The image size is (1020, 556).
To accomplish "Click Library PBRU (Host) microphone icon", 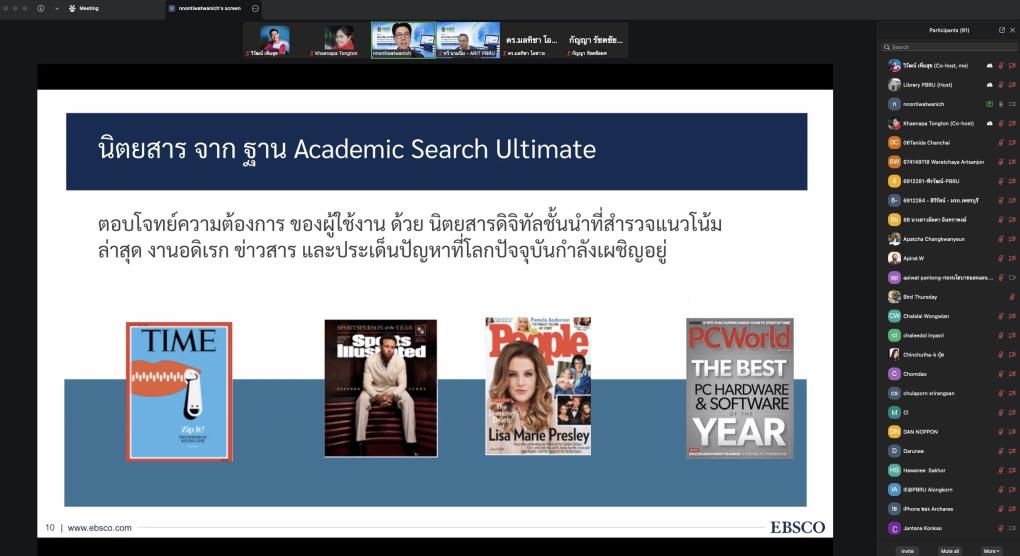I will [x=1000, y=85].
